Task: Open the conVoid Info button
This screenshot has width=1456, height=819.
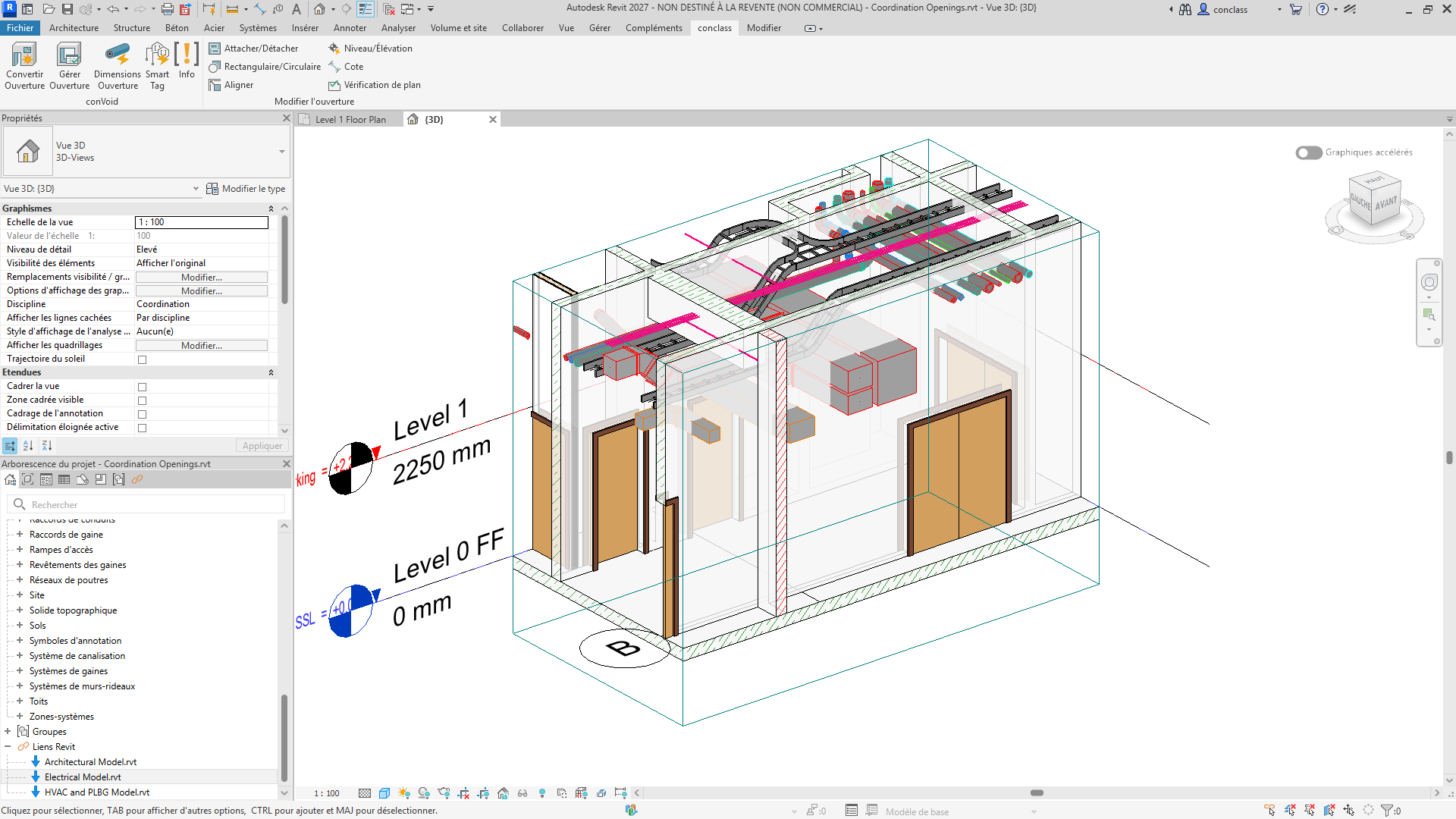Action: (x=187, y=61)
